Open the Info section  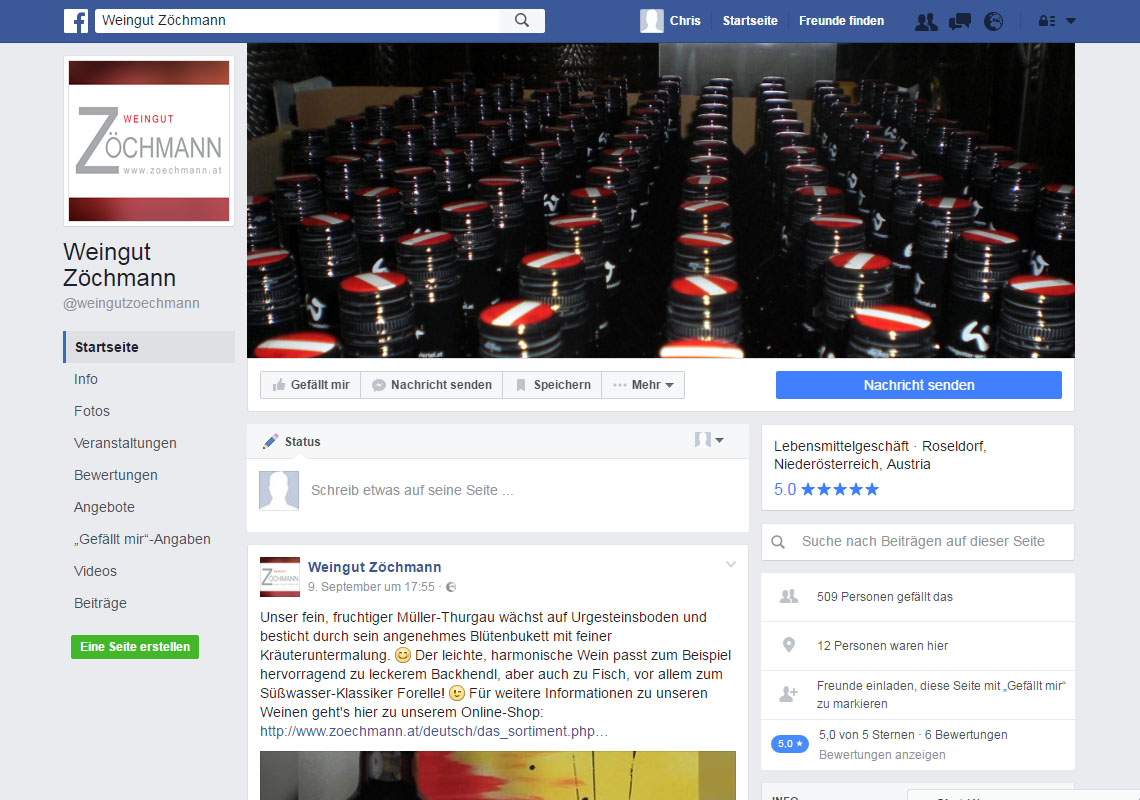pyautogui.click(x=86, y=379)
